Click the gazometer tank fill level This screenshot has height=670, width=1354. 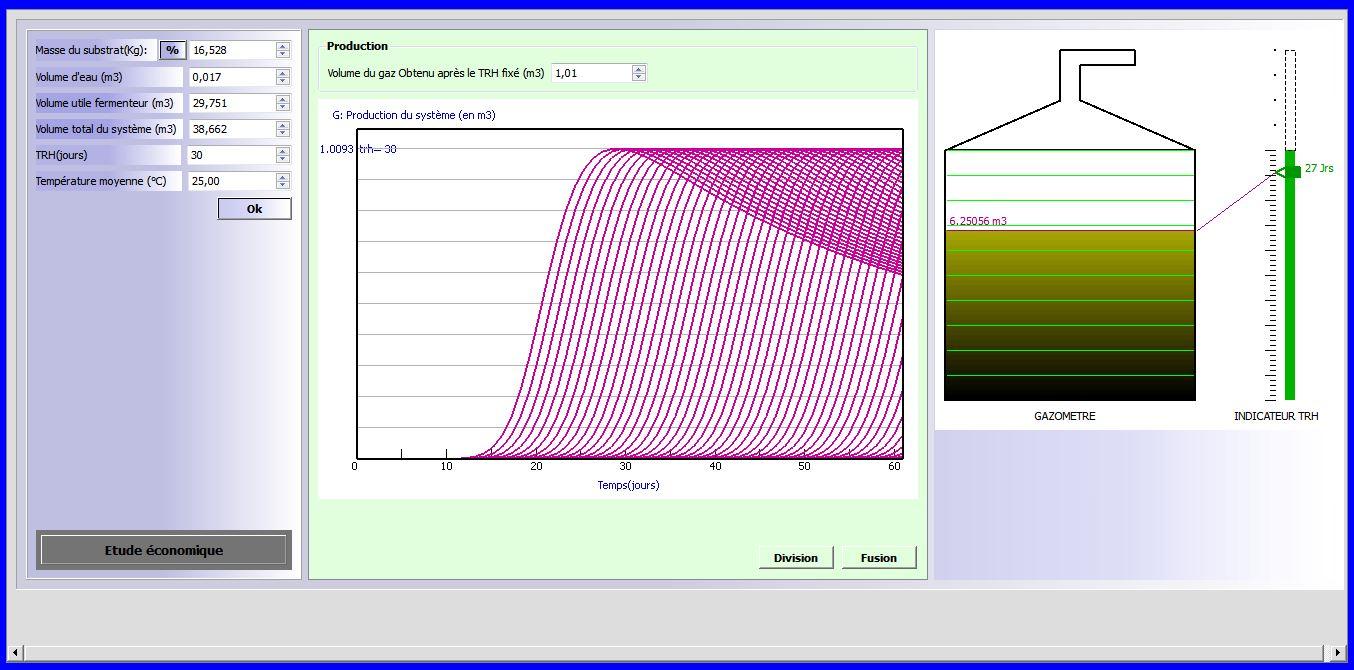1070,315
